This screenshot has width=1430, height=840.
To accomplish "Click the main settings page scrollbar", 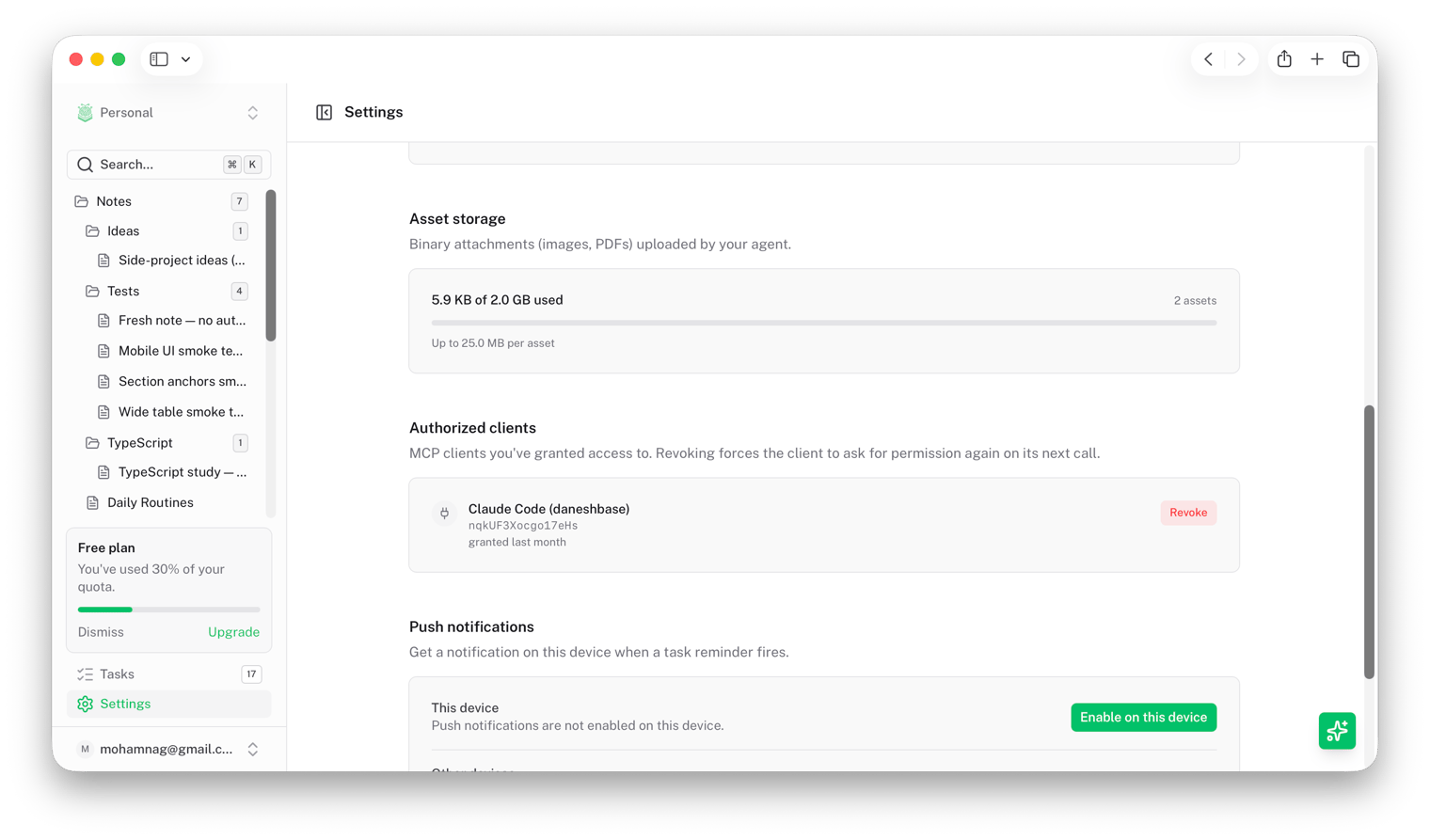I will (1370, 542).
